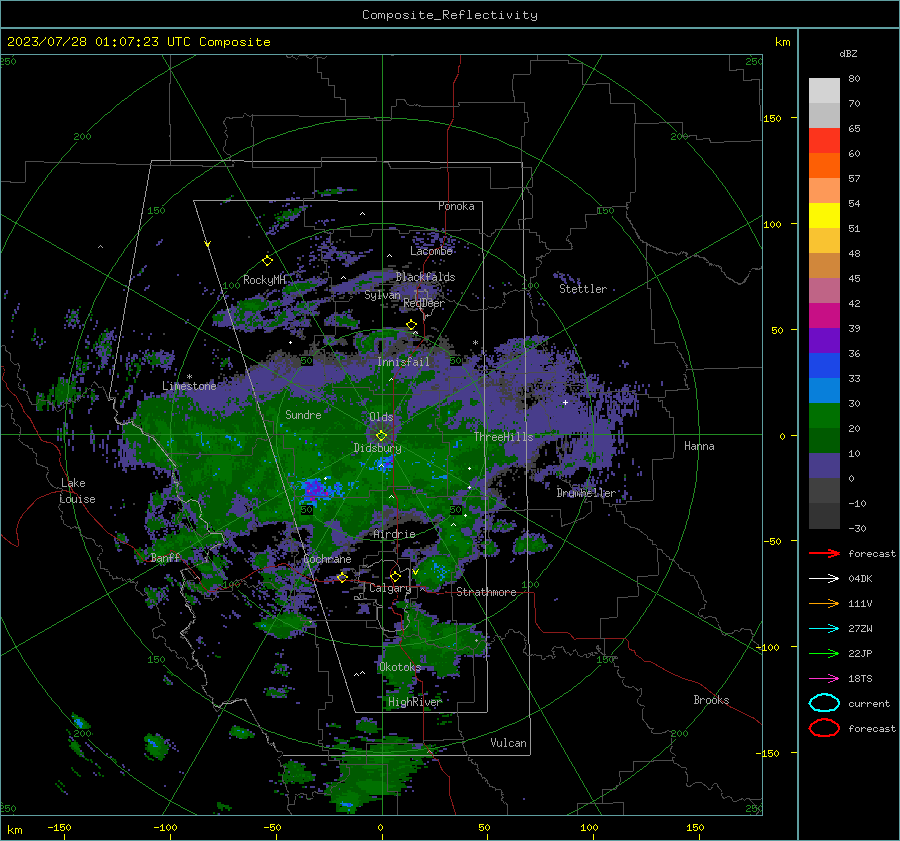Screen dimensions: 900x841
Task: Click the Strathmore city label
Action: click(486, 592)
